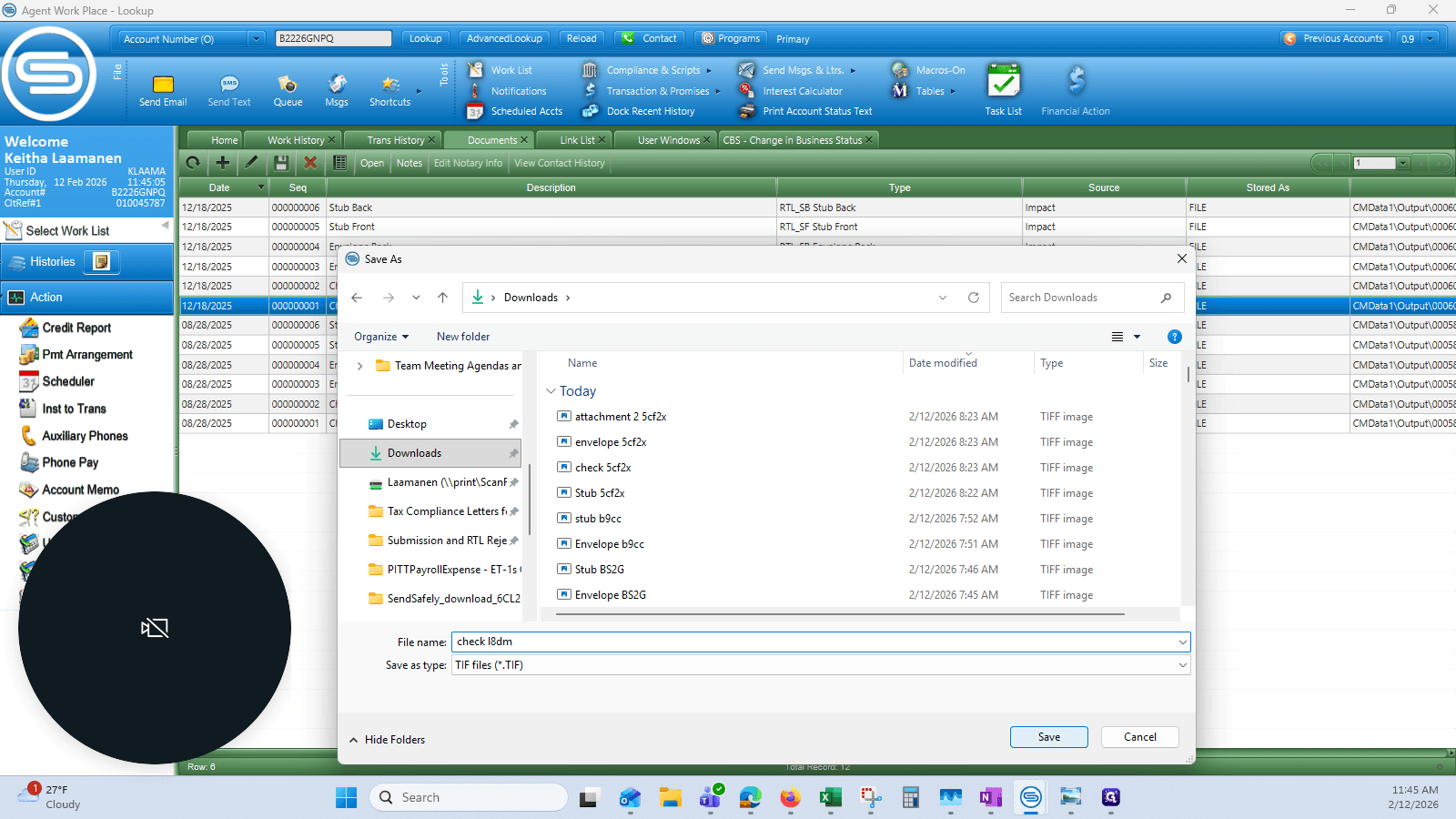Click New folder in the Save As dialog
1456x819 pixels.
(x=463, y=337)
